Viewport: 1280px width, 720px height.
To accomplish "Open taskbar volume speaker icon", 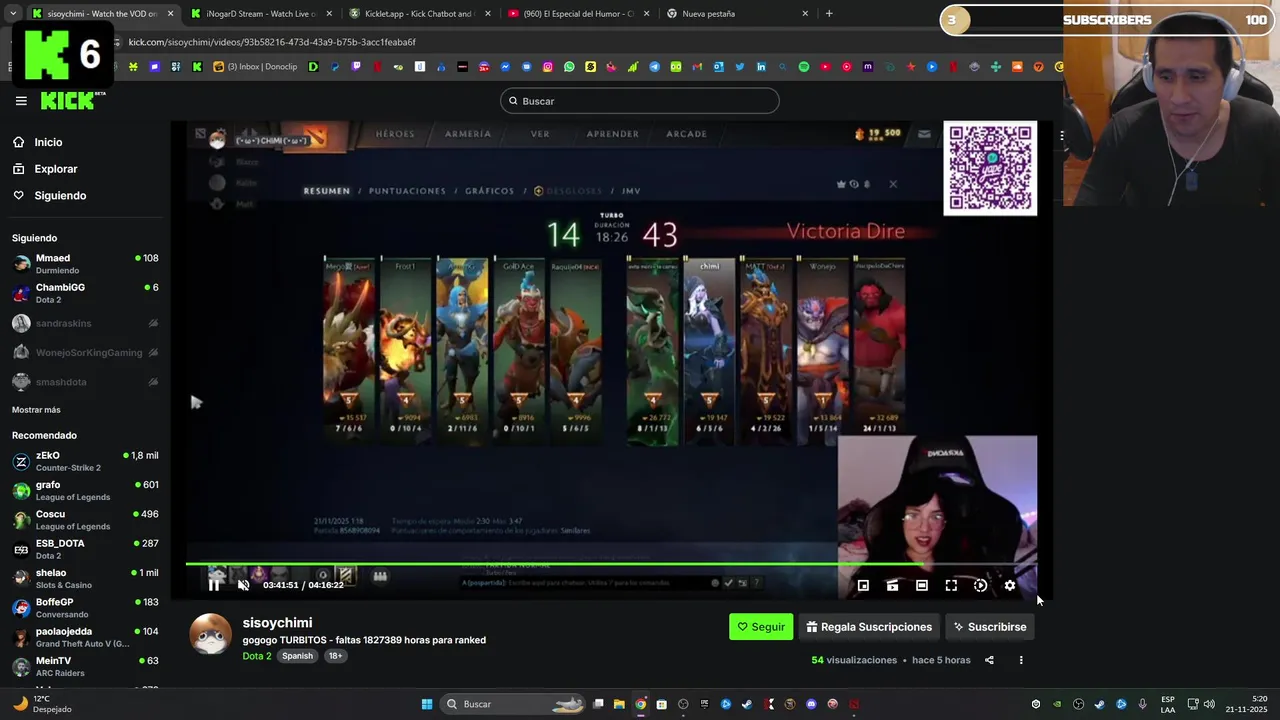I will pos(1209,704).
